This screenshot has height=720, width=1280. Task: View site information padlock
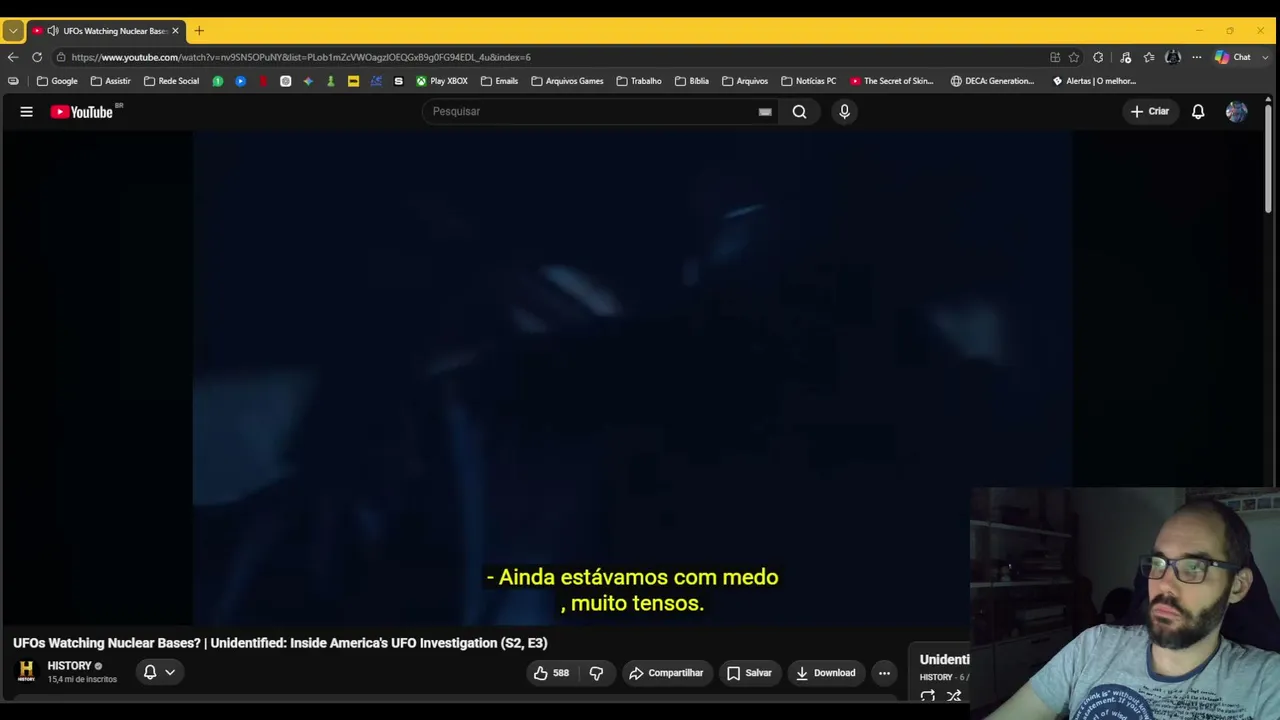click(61, 57)
